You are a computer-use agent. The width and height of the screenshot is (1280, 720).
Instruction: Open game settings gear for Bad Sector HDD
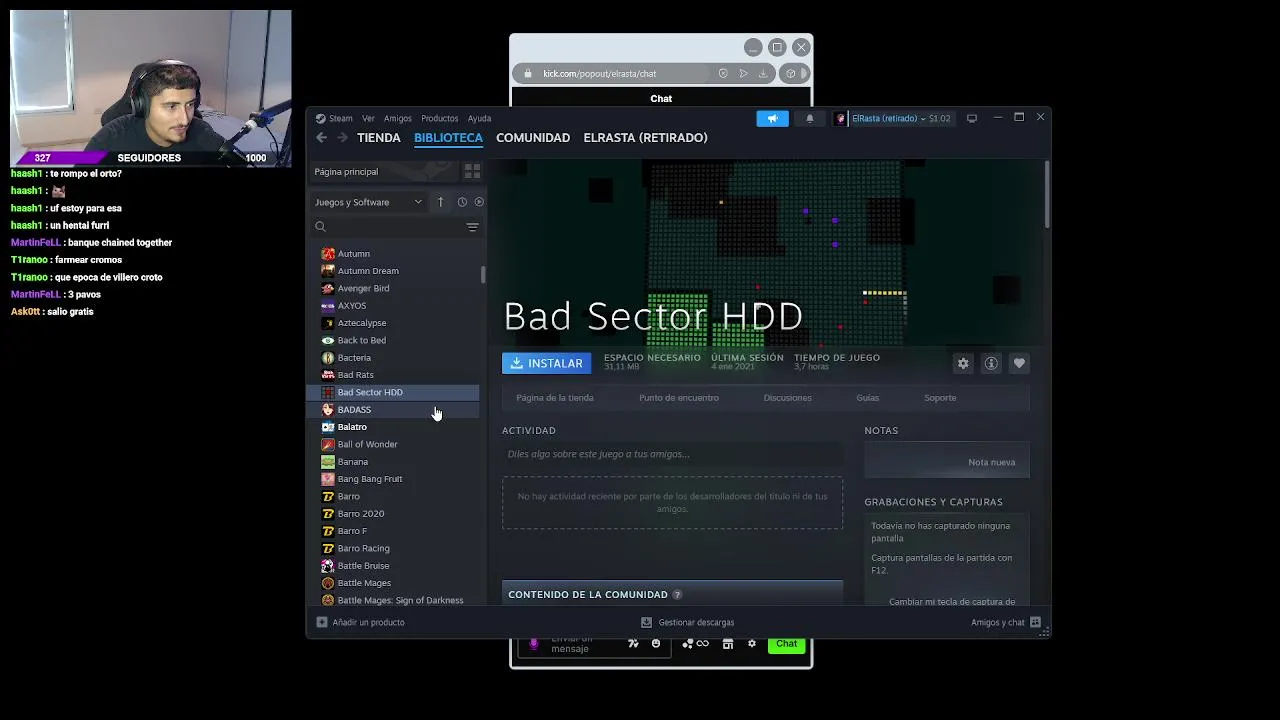click(x=963, y=363)
